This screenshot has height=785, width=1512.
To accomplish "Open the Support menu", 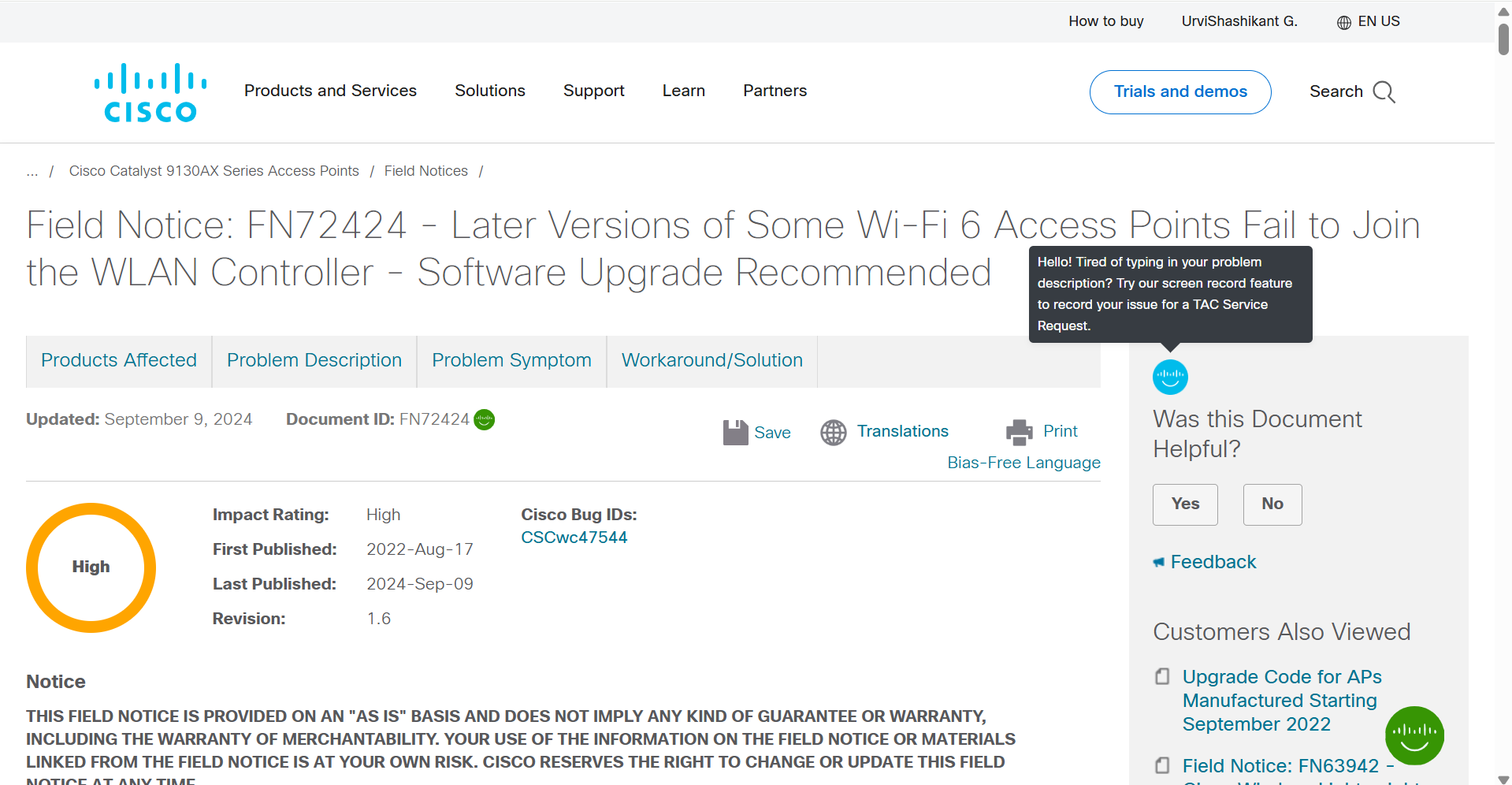I will (594, 91).
